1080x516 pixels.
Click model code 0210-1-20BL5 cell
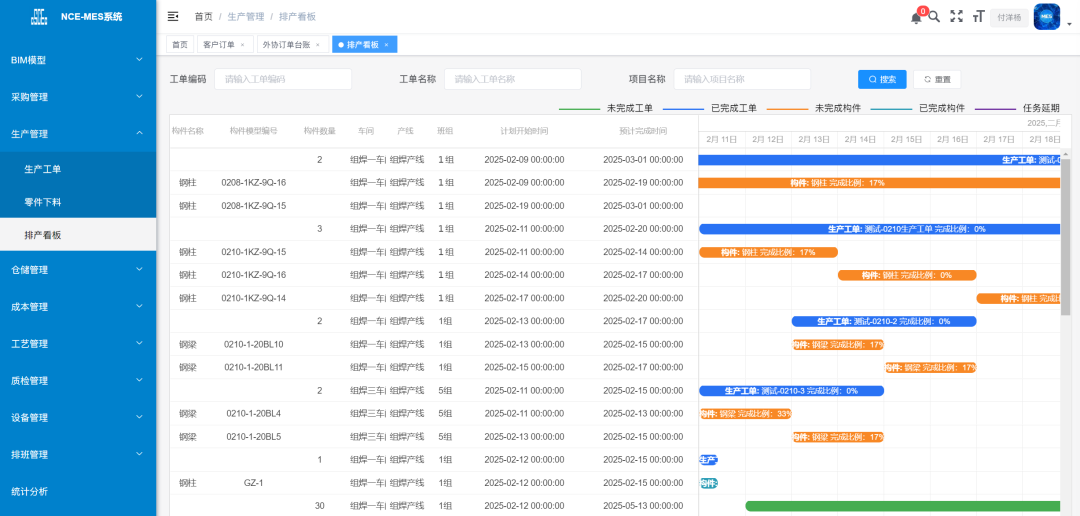point(253,437)
